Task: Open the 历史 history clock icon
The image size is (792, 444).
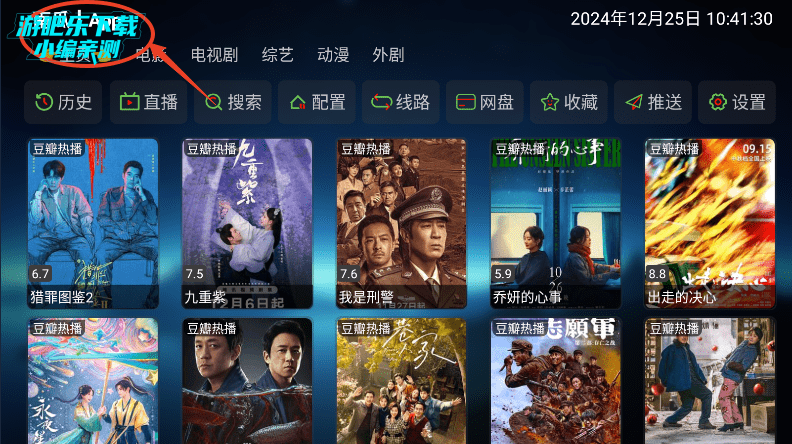Action: [x=44, y=103]
